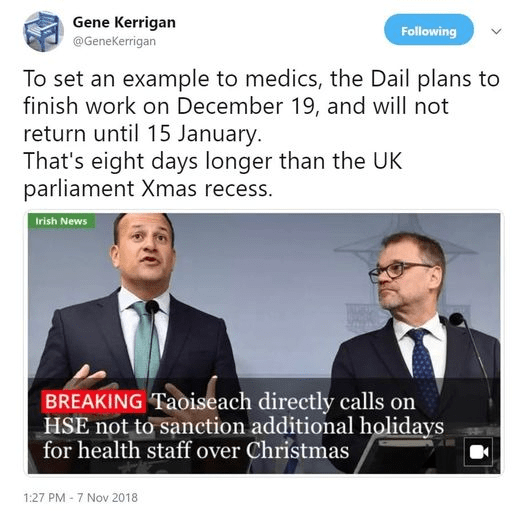
Task: Click the words 'December 19' in tweet
Action: pos(246,106)
